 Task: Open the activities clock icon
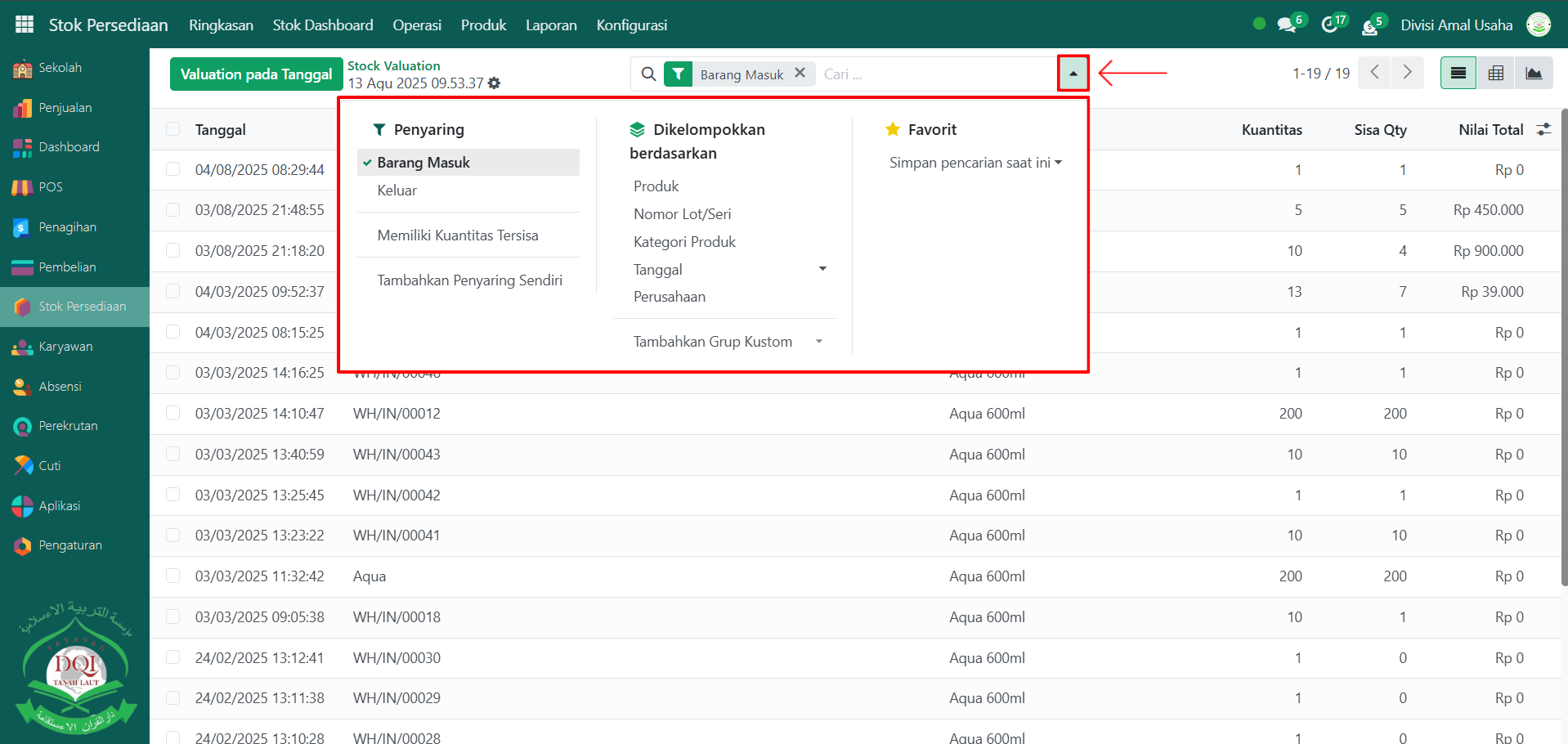coord(1329,25)
